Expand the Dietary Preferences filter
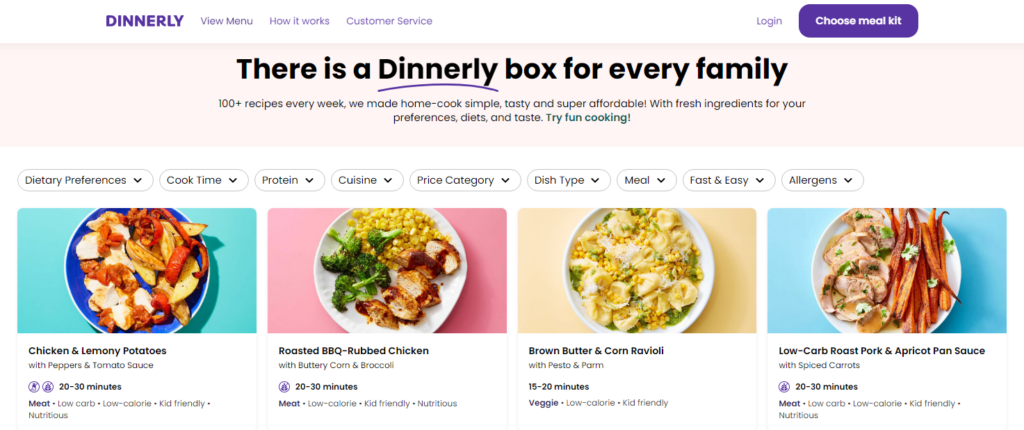The height and width of the screenshot is (430, 1024). 85,180
